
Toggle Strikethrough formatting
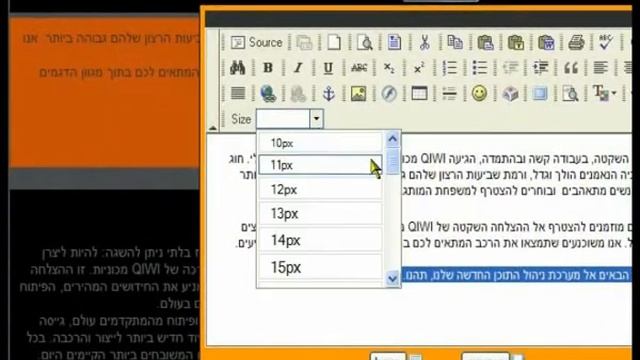coord(359,68)
